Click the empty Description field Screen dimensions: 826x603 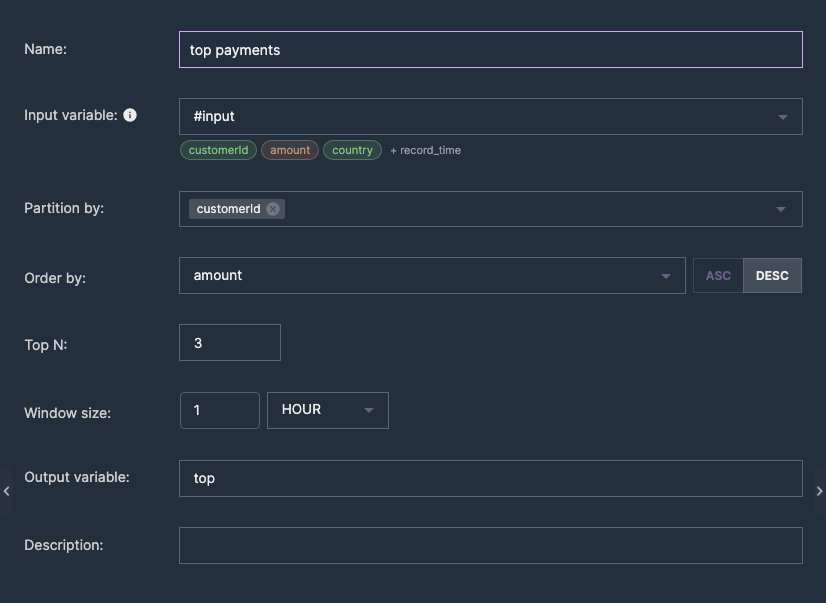(490, 546)
